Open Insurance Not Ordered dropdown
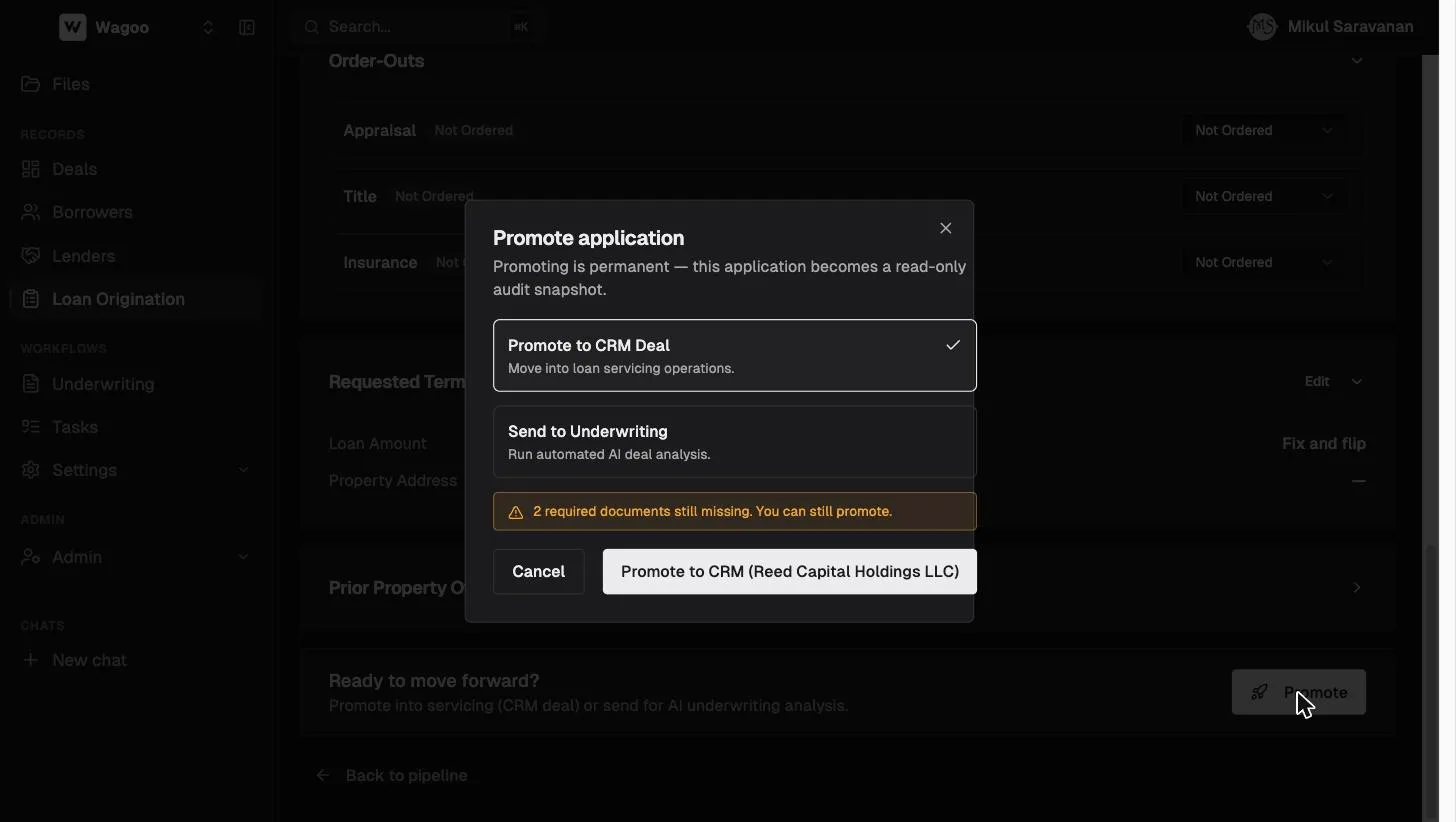This screenshot has height=822, width=1456. coord(1264,263)
